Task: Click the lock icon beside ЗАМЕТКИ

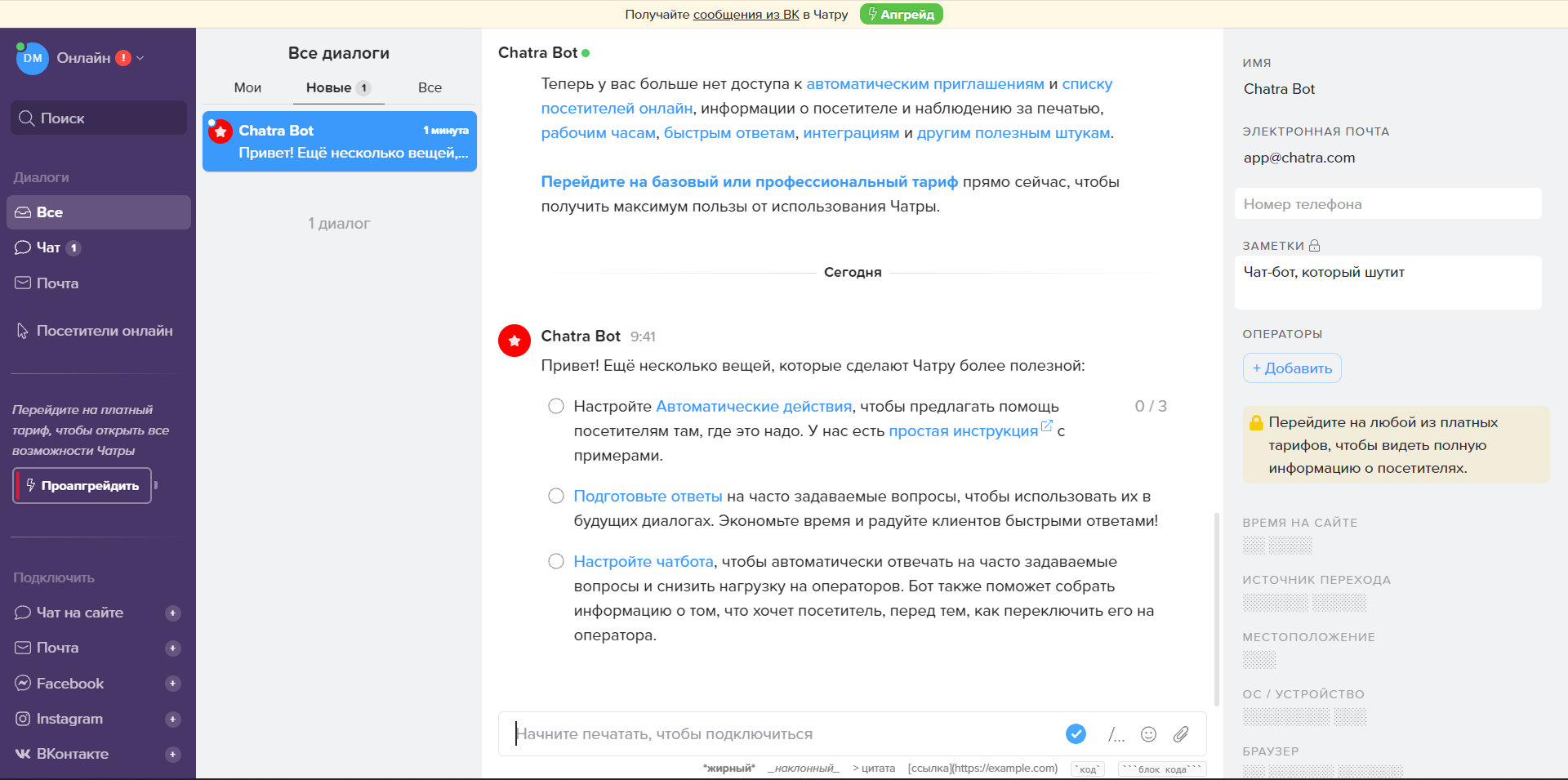Action: [x=1314, y=245]
